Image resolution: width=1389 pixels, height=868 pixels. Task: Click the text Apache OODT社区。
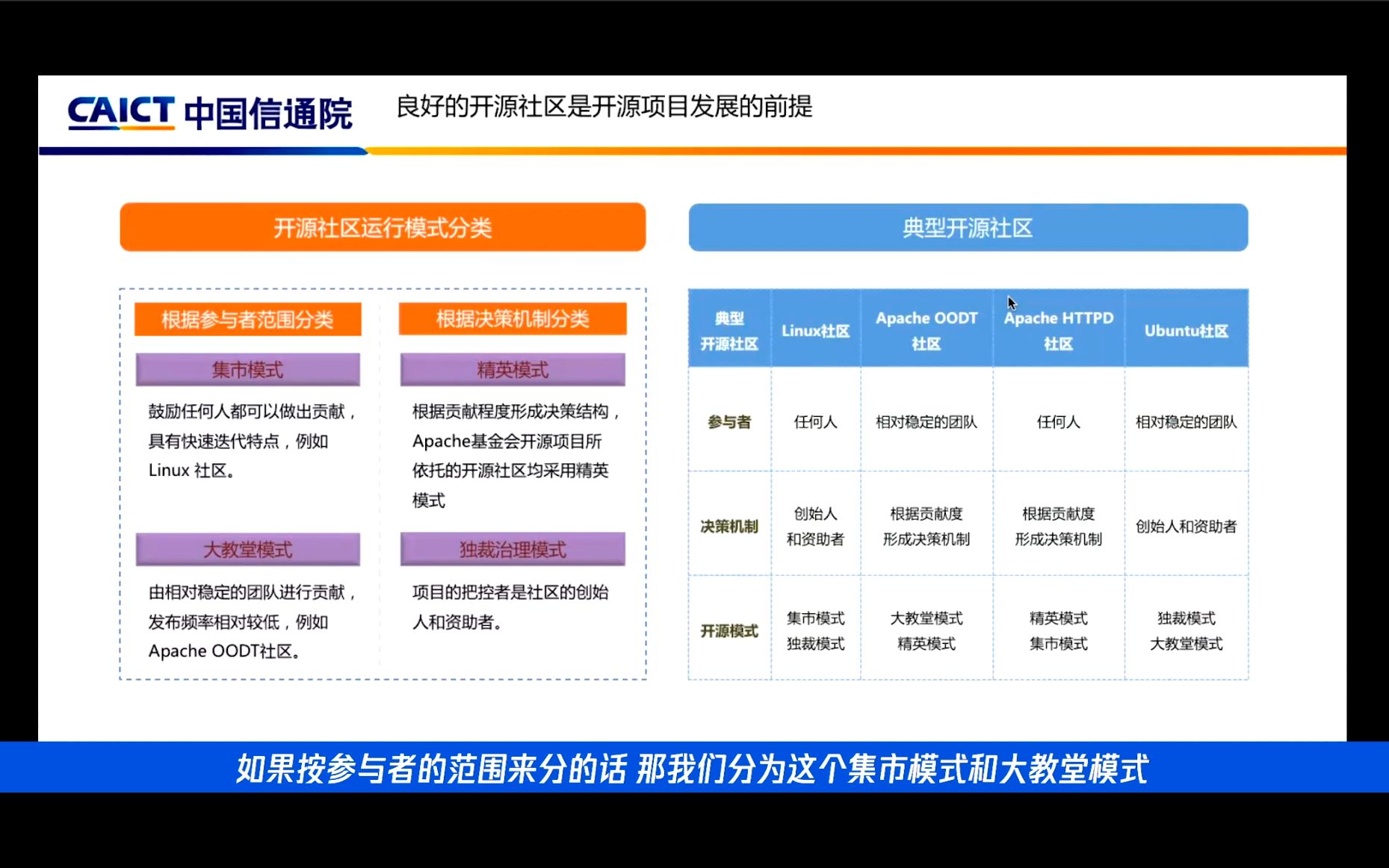[224, 651]
